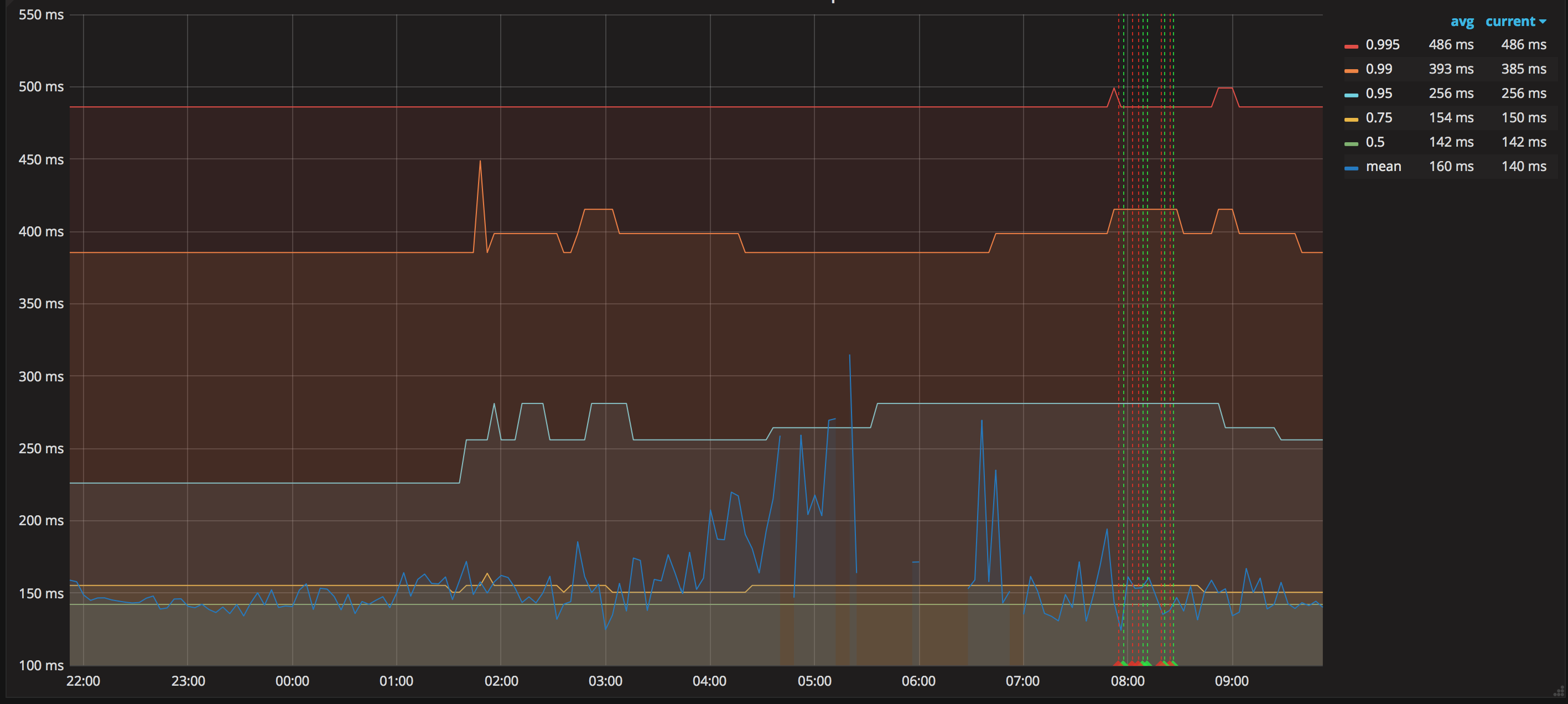Toggle visibility of the 0.995 series

[x=1382, y=44]
